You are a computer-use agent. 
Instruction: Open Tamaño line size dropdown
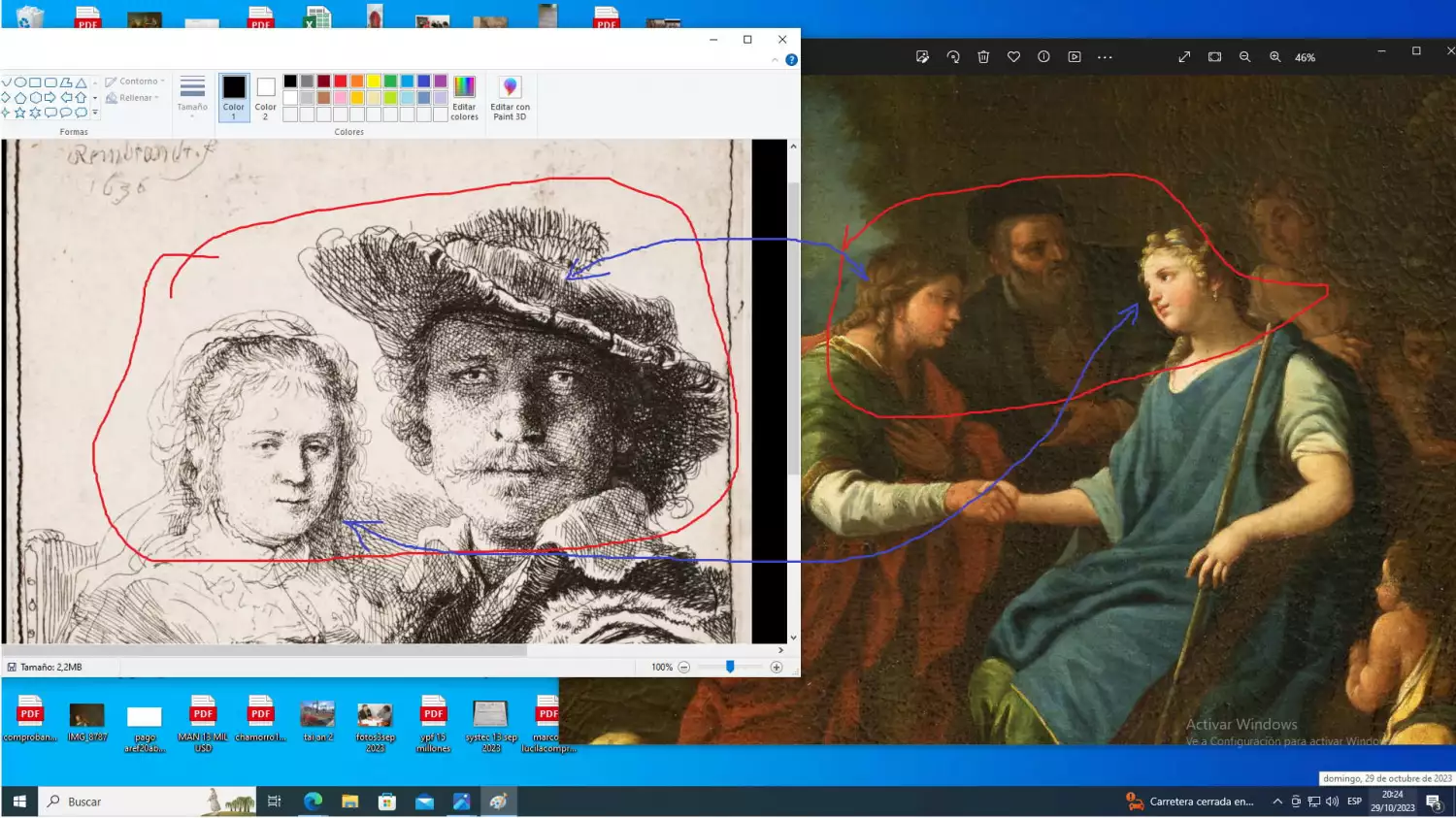192,97
